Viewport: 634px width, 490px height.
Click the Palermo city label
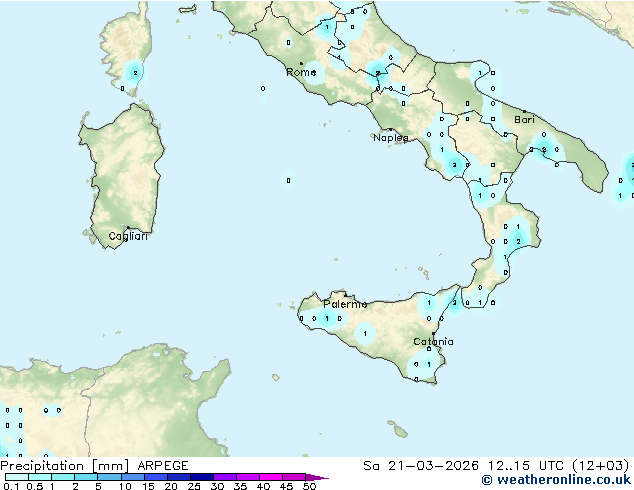coord(345,304)
